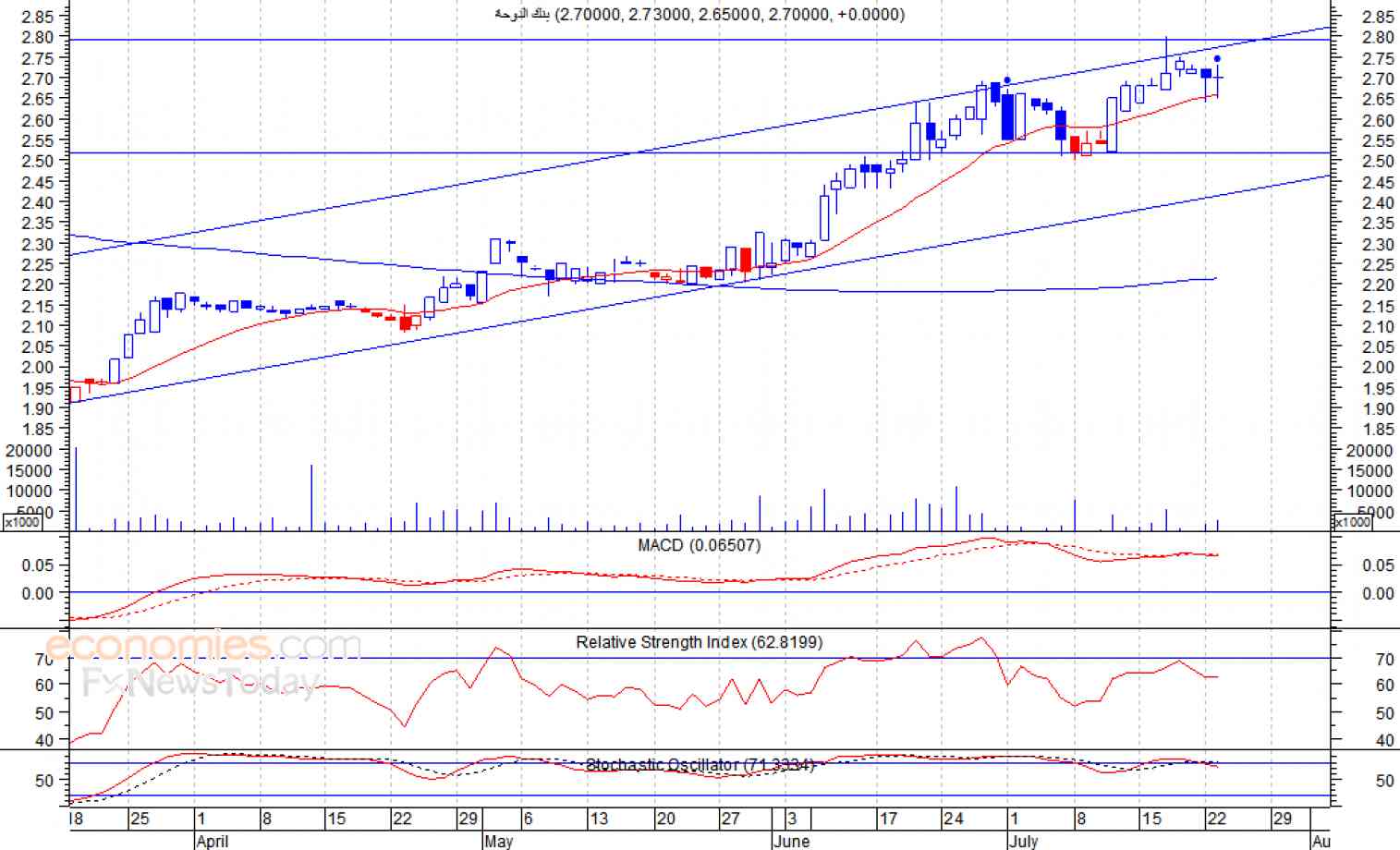Image resolution: width=1400 pixels, height=850 pixels.
Task: Click the date label 25 on time axis
Action: pyautogui.click(x=140, y=819)
